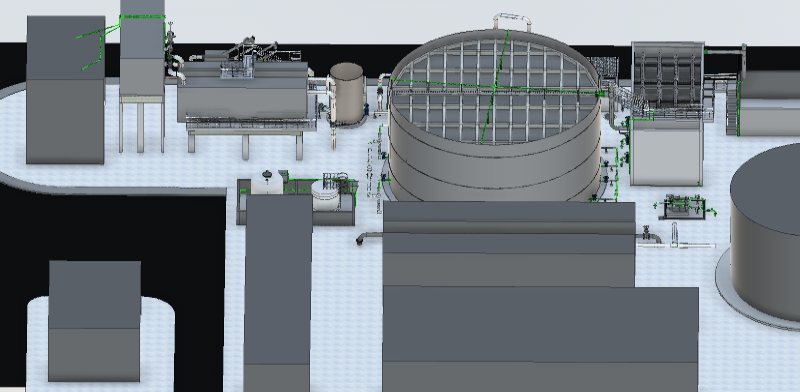Pick the tall dark gray block at far left
Viewport: 800px width, 392px height.
[x=65, y=90]
